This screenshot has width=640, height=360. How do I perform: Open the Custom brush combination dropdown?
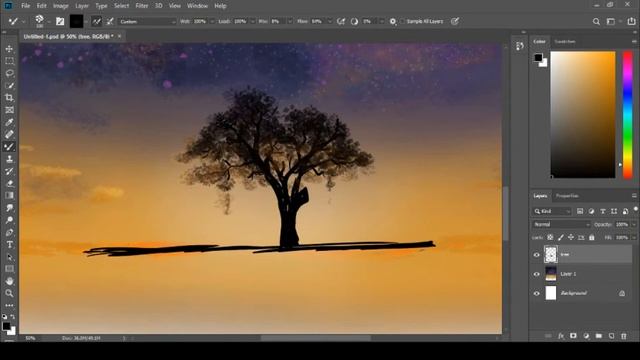147,22
